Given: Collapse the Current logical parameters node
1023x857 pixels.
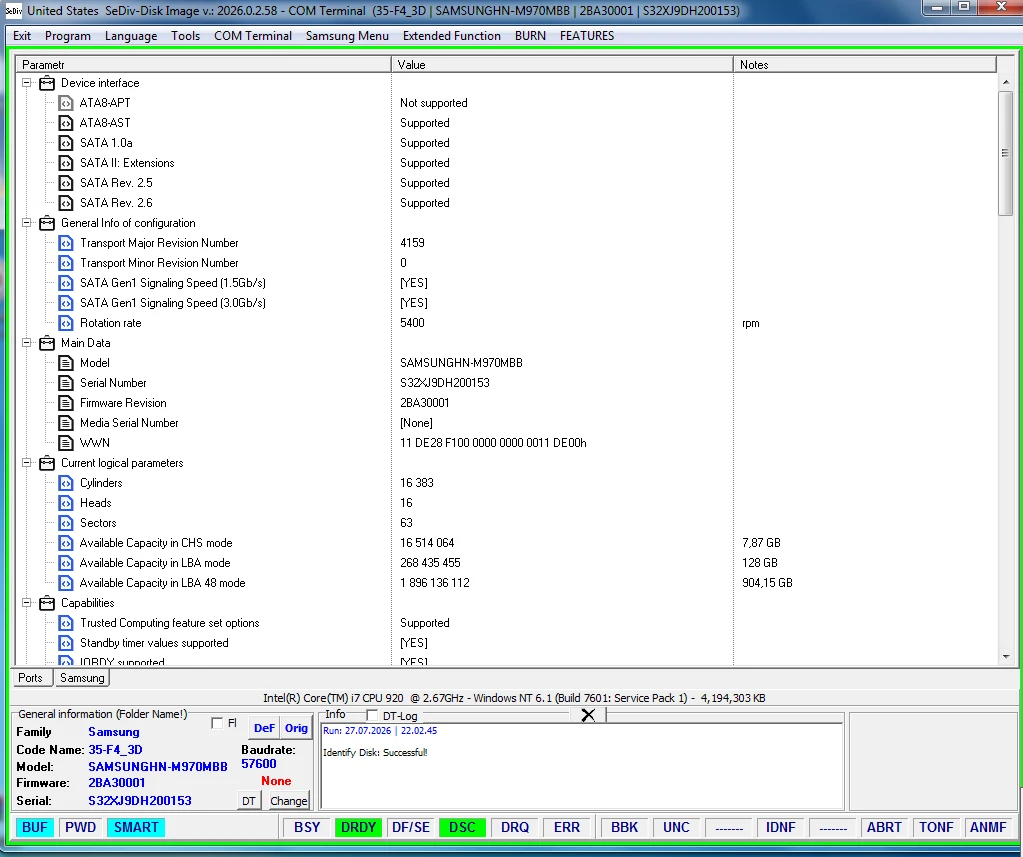Looking at the screenshot, I should tap(27, 463).
